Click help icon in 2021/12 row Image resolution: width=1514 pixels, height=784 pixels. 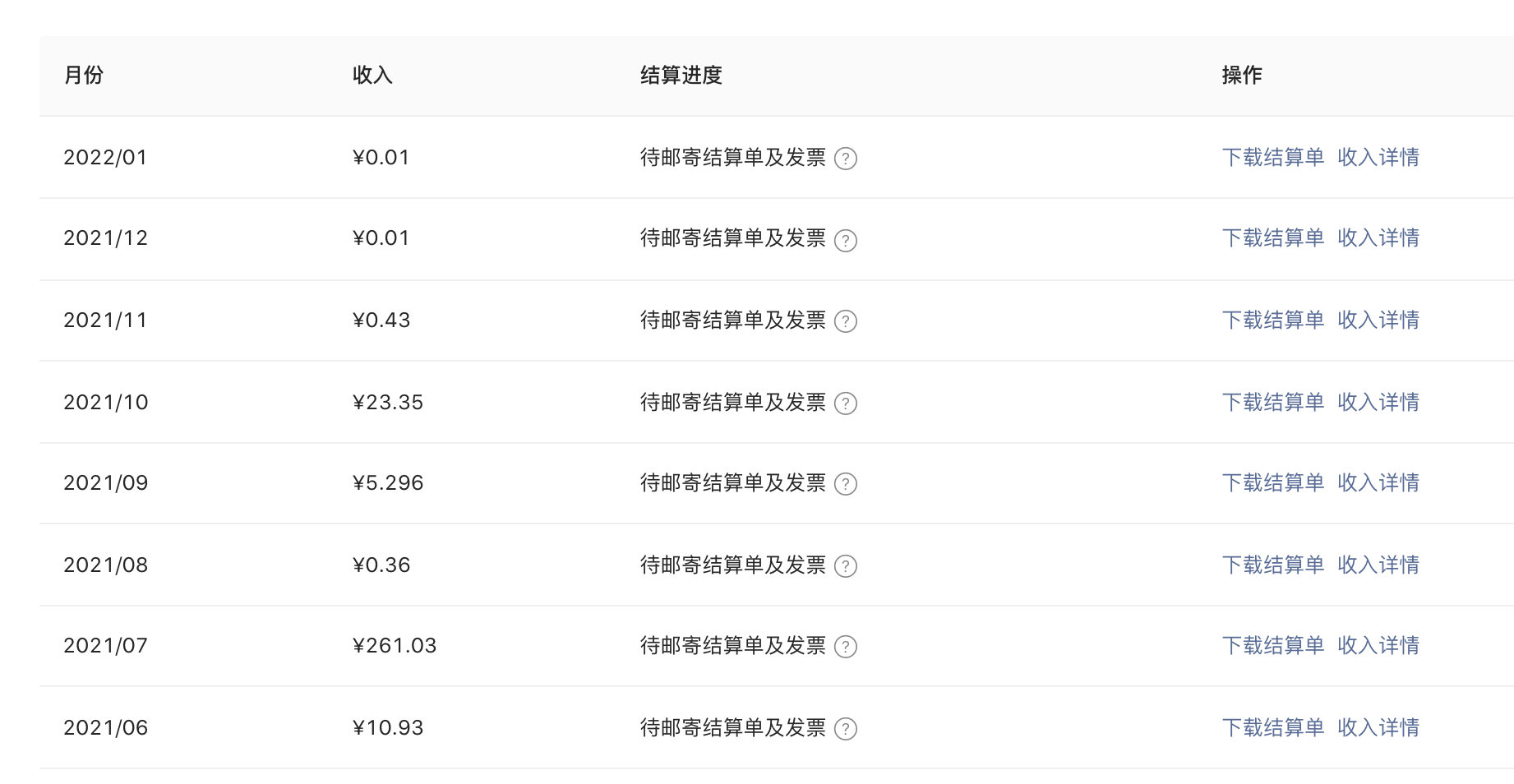pyautogui.click(x=845, y=240)
